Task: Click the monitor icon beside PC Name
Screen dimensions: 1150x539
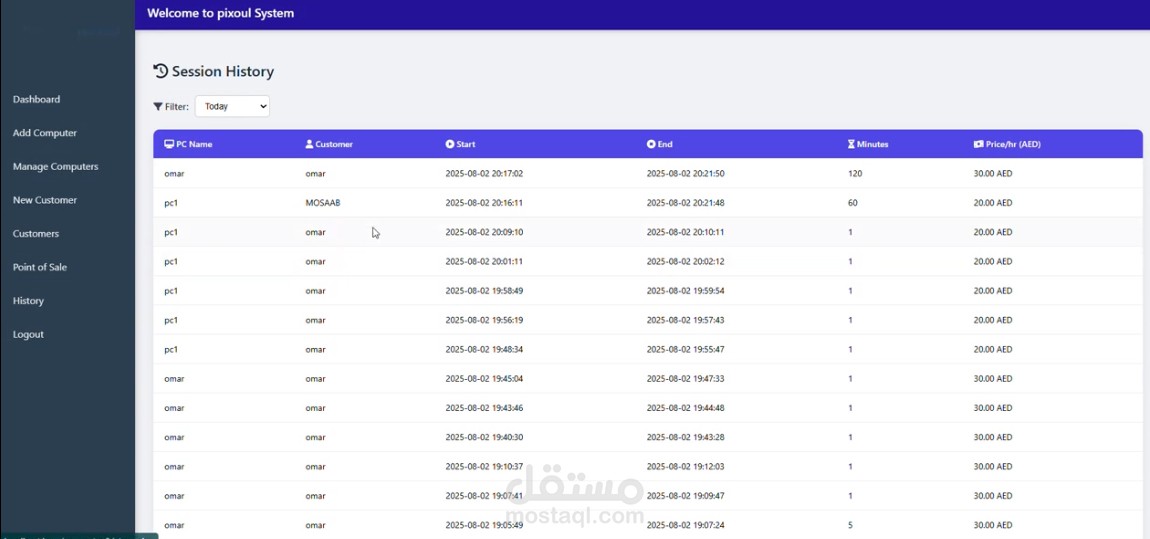Action: click(169, 144)
